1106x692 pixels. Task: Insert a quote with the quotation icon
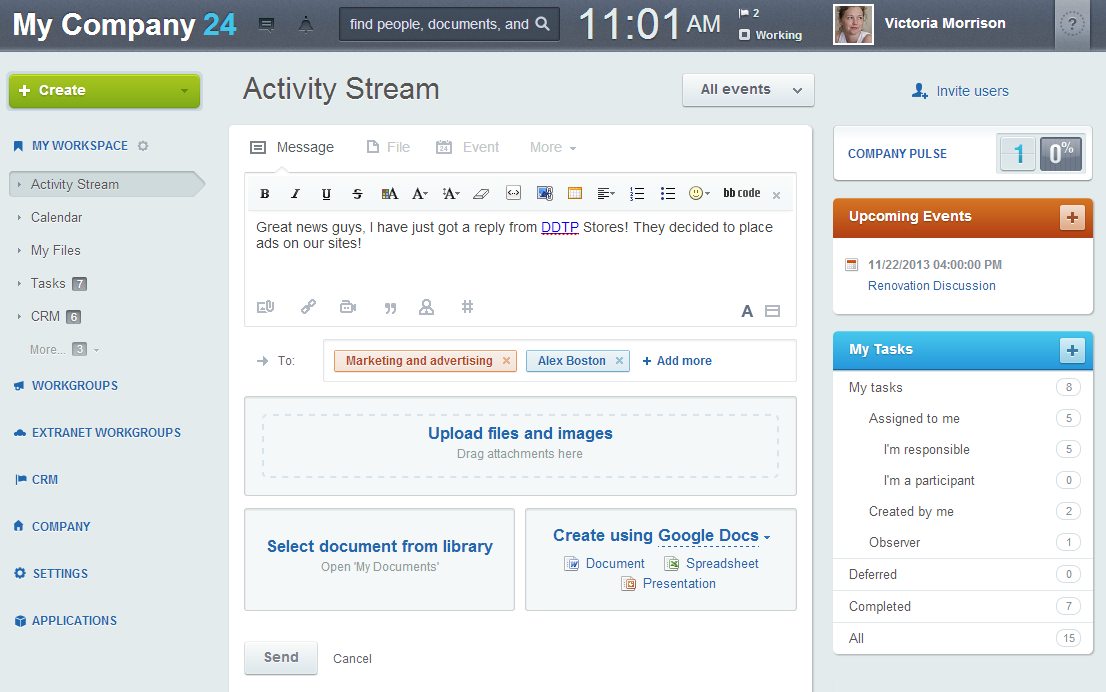390,307
